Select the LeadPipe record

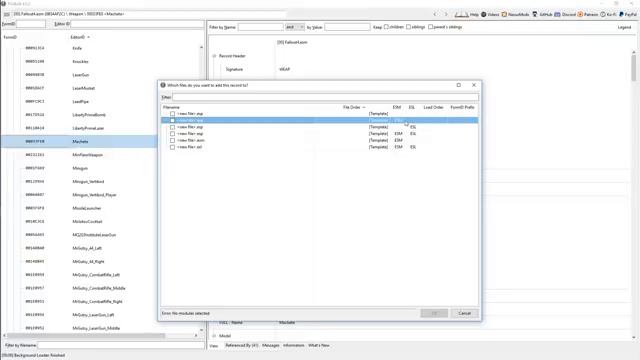tap(80, 102)
